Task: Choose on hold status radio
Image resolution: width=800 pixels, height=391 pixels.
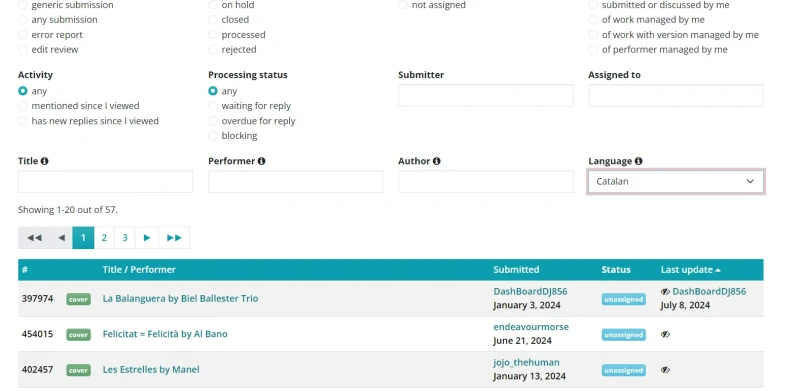Action: pos(213,5)
